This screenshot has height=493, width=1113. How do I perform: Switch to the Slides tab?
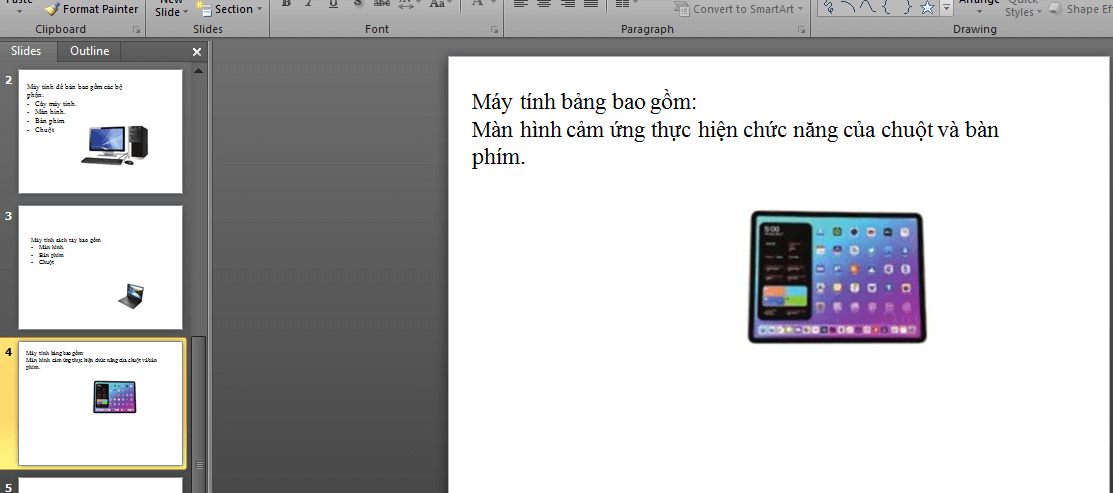(x=29, y=51)
